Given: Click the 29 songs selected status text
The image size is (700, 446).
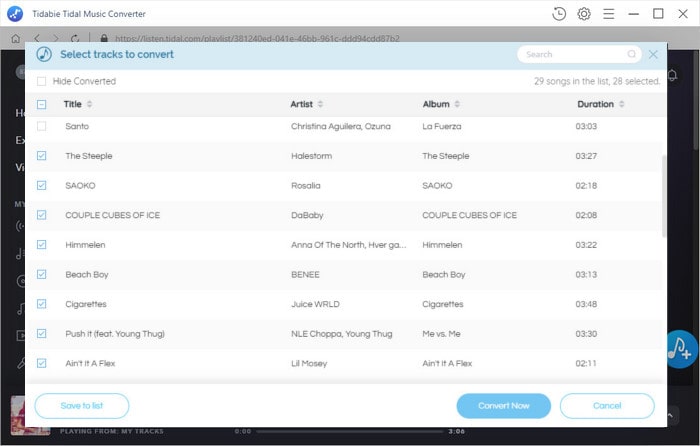Looking at the screenshot, I should [597, 81].
